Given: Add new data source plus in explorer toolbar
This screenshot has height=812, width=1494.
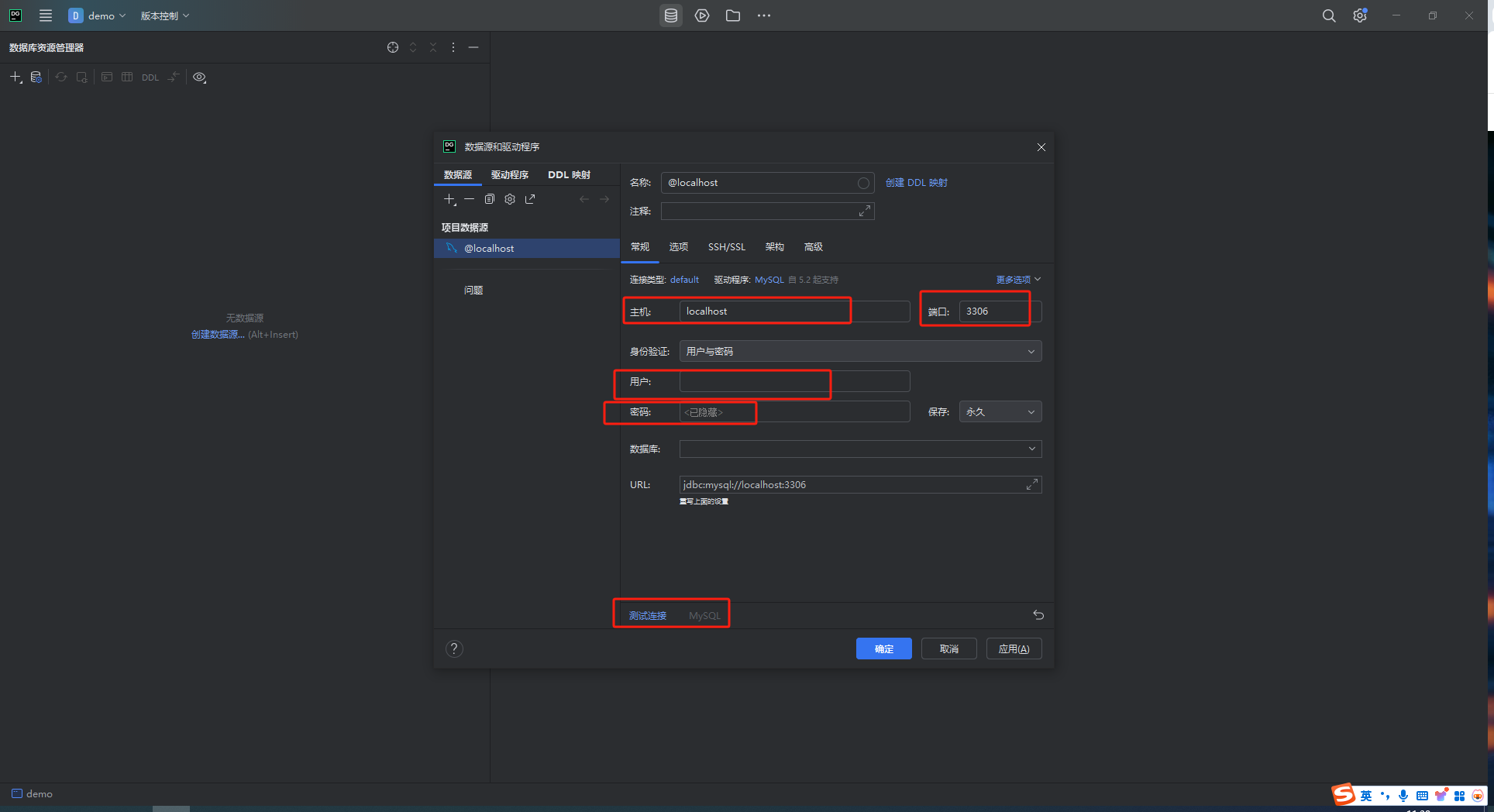Looking at the screenshot, I should click(15, 77).
